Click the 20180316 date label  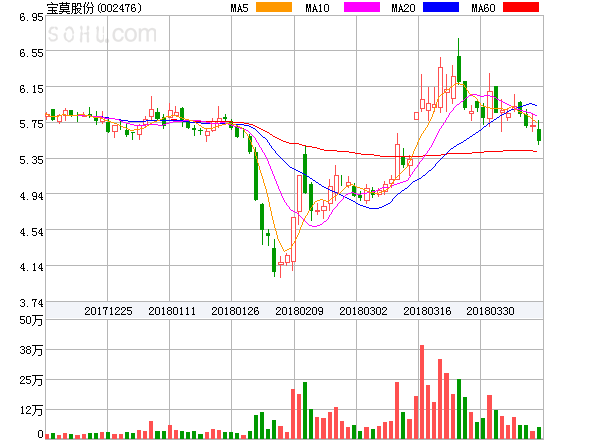click(x=427, y=311)
